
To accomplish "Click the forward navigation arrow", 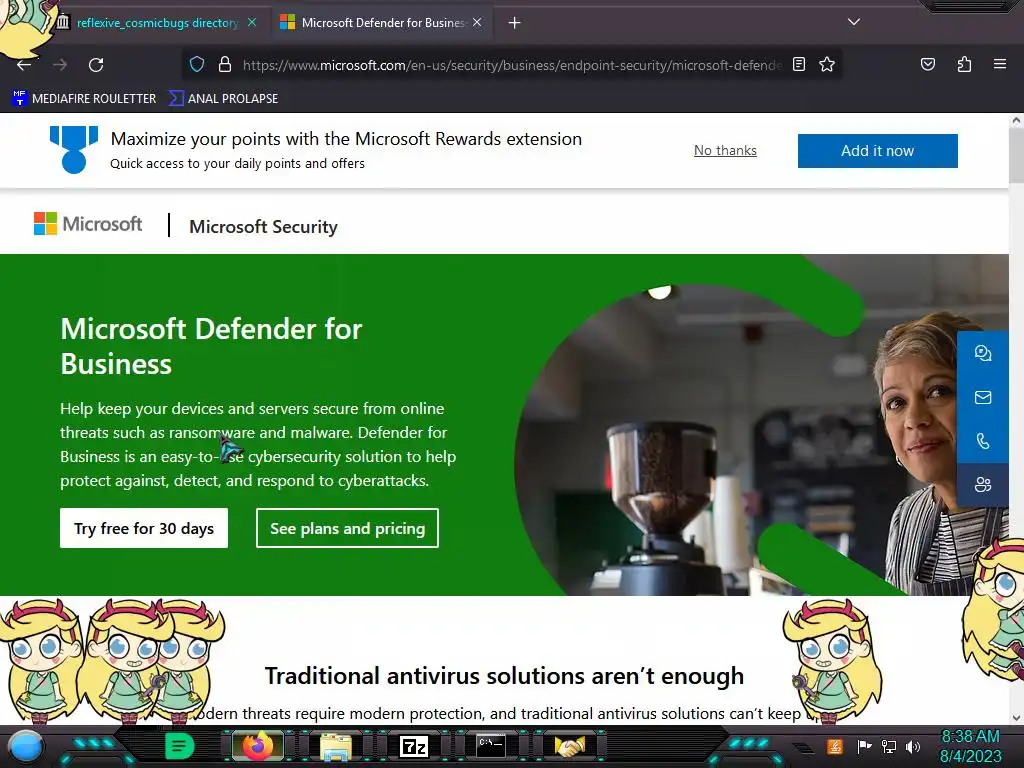I will click(x=60, y=65).
